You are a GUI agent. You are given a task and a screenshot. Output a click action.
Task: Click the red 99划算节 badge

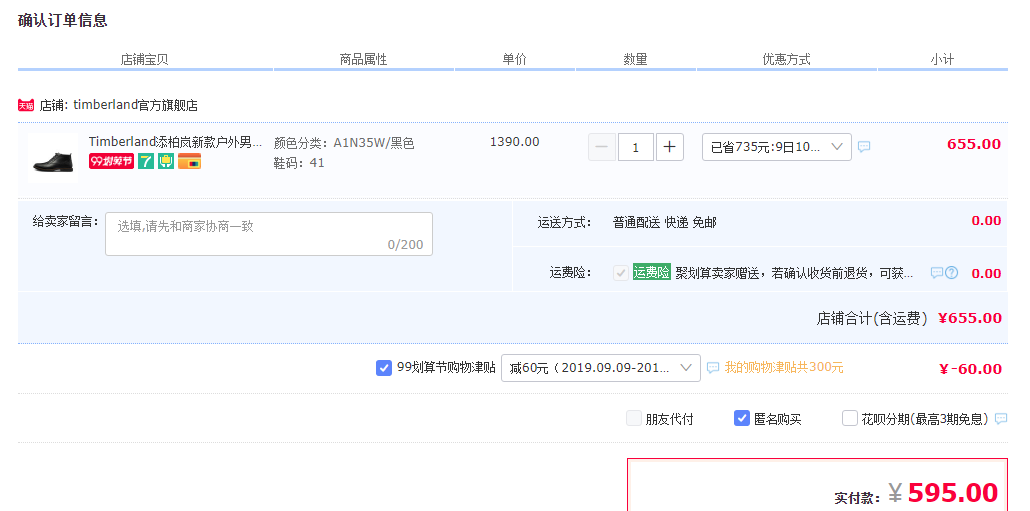coord(112,161)
